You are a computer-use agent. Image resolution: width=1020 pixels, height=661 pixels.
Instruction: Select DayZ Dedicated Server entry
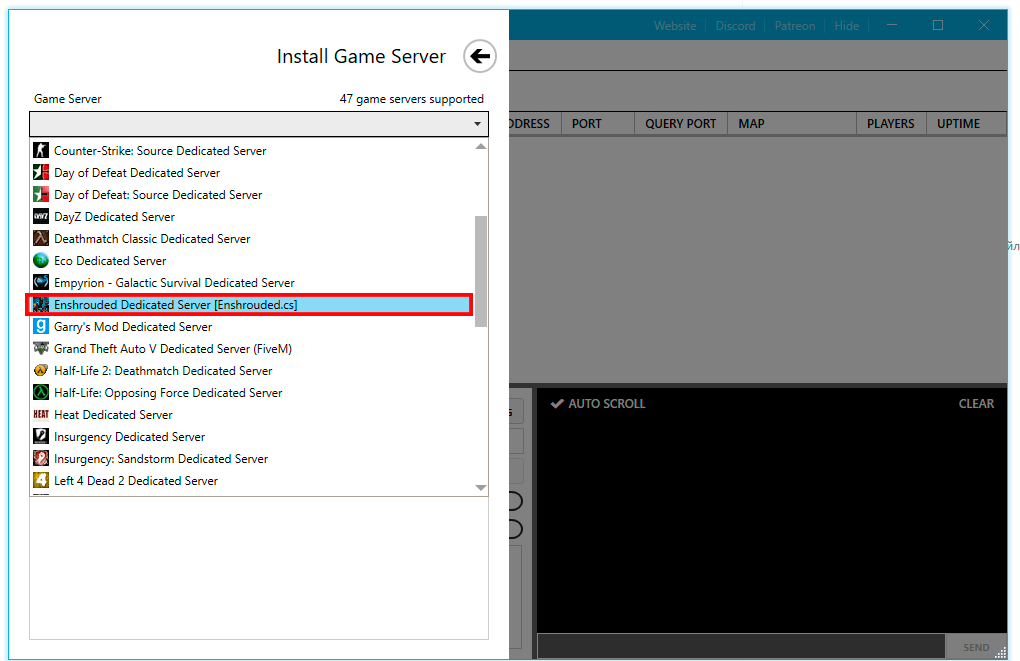(x=252, y=217)
